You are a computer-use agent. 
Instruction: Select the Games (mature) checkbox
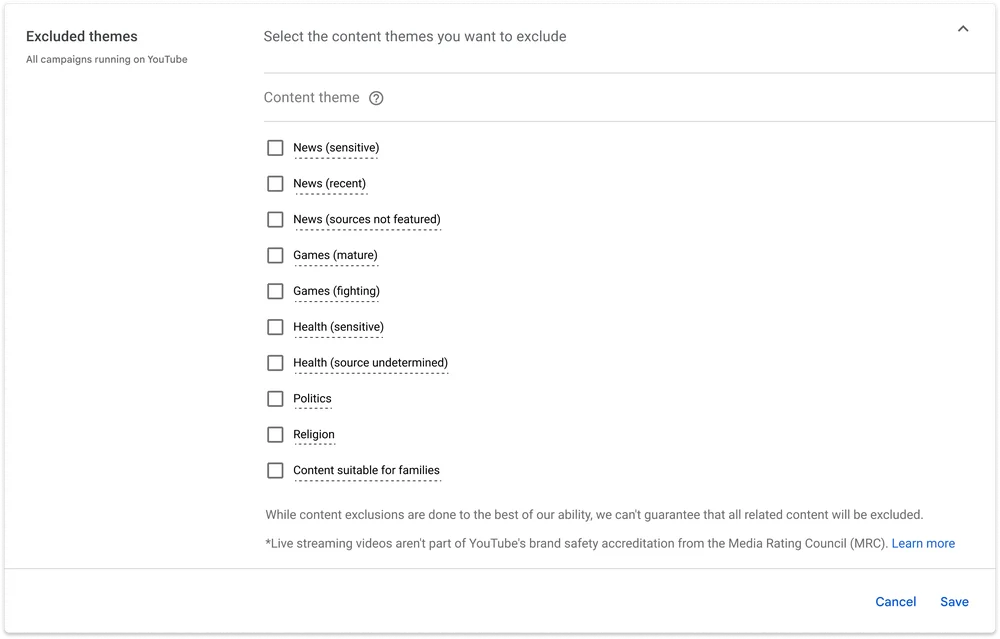click(x=275, y=256)
